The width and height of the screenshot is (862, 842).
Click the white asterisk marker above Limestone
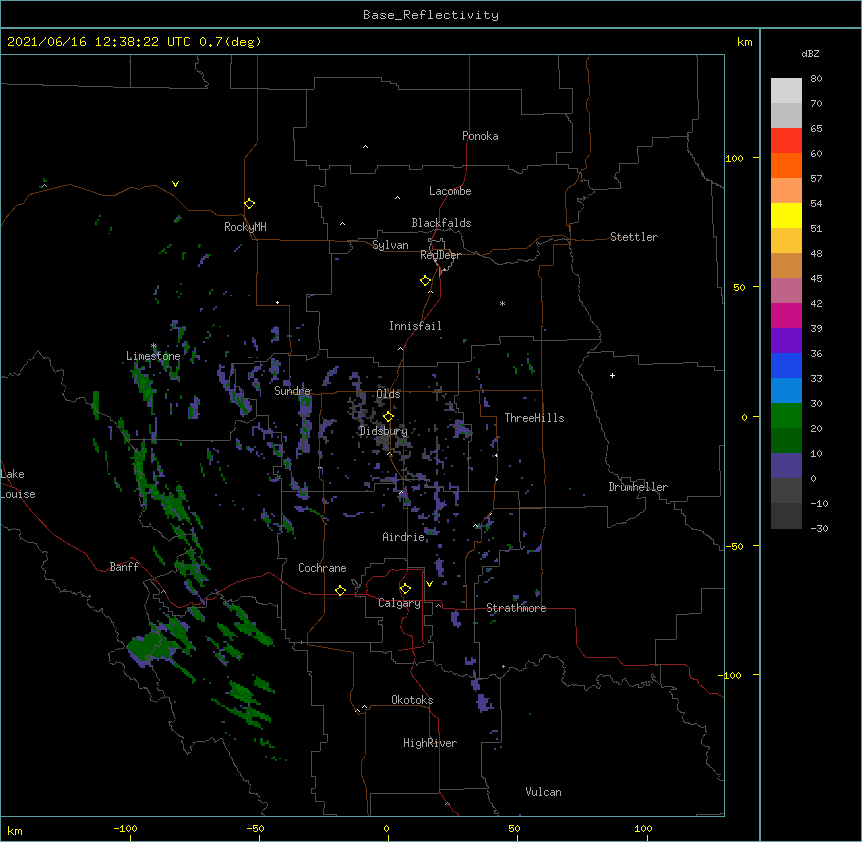tap(154, 346)
